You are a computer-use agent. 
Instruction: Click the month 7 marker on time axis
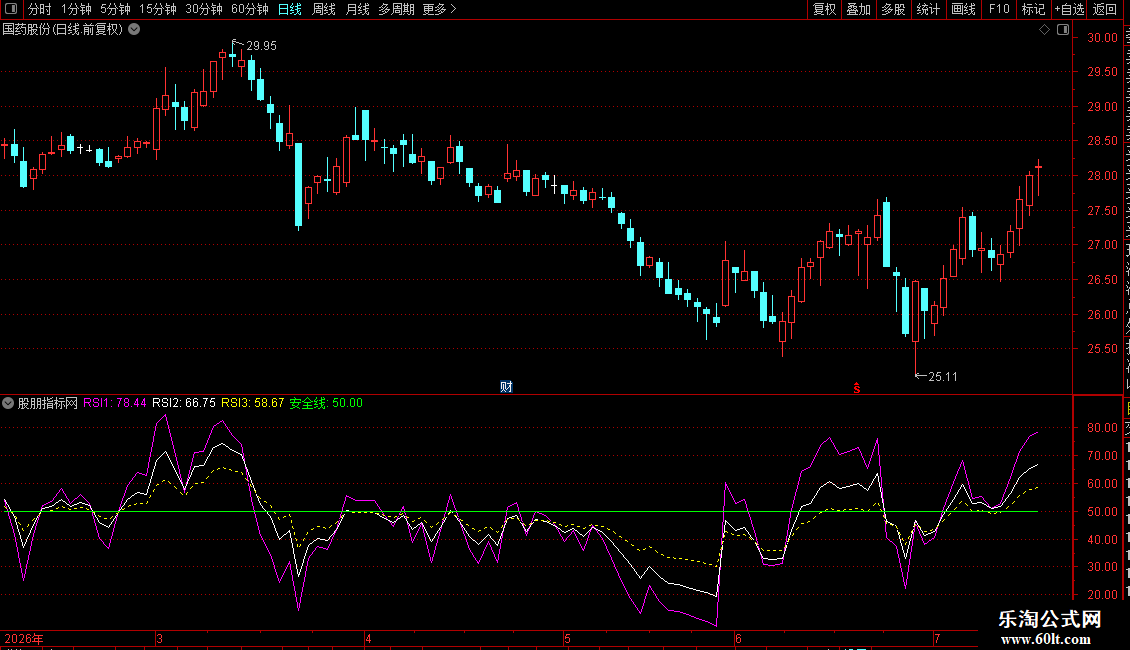(x=937, y=638)
